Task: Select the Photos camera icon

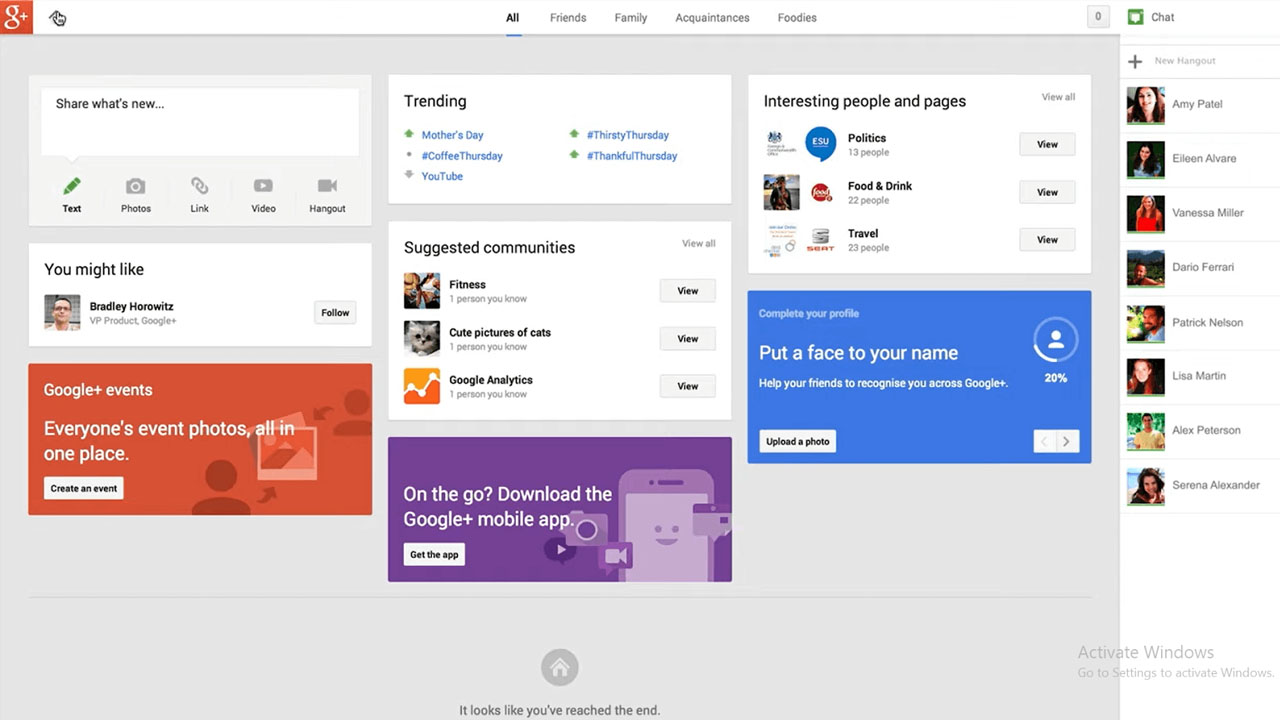Action: pos(135,186)
